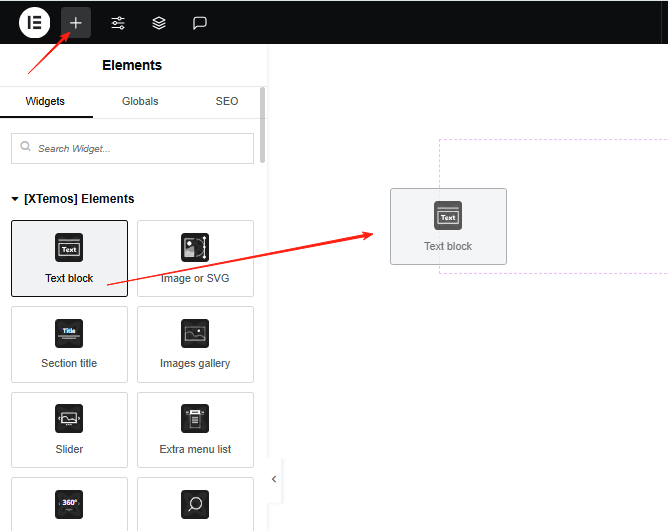Viewport: 668px width, 531px height.
Task: Select the search widget with magnifier icon
Action: pos(195,505)
